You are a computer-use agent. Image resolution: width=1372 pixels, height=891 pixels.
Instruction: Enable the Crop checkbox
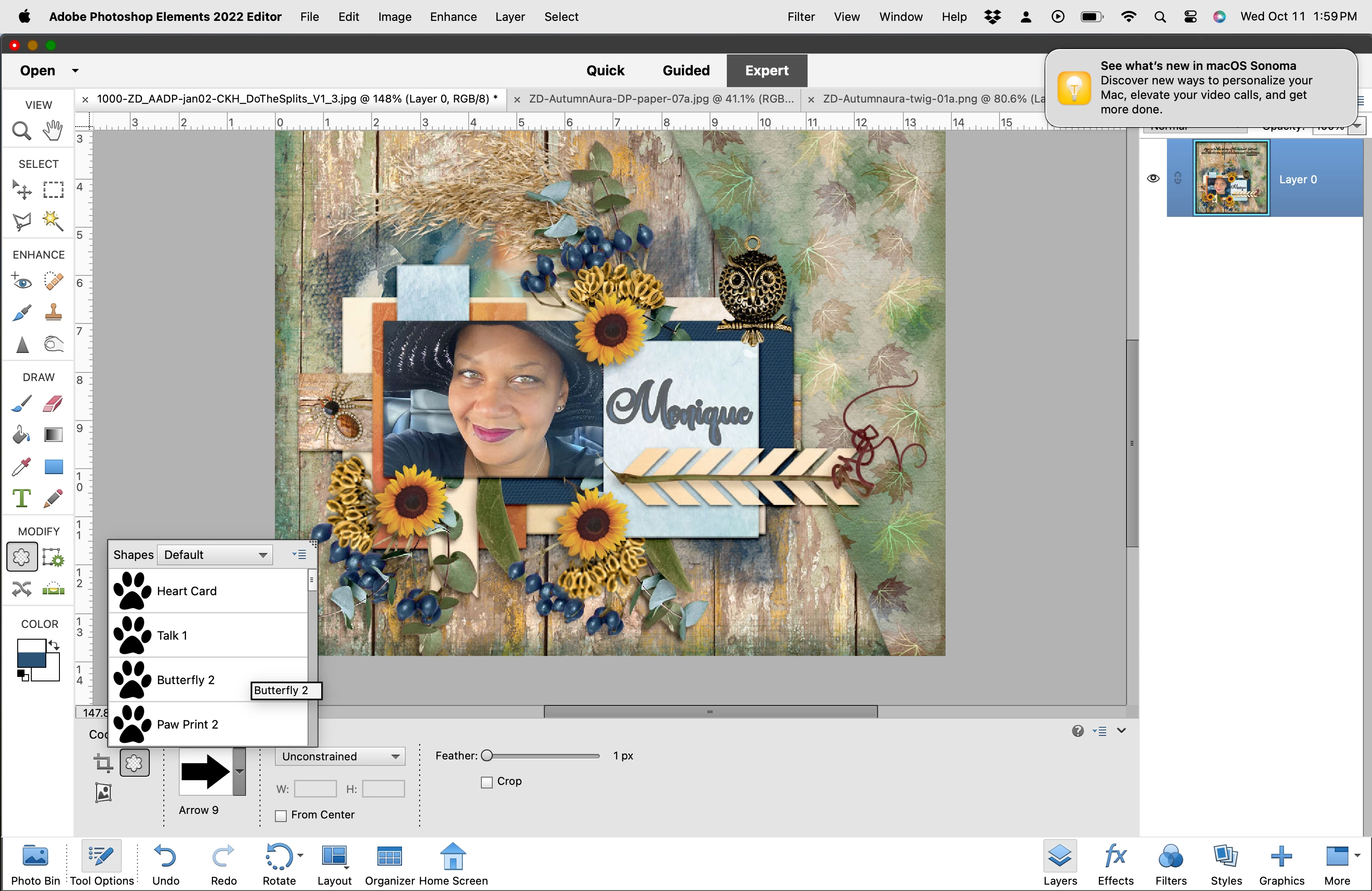click(487, 782)
